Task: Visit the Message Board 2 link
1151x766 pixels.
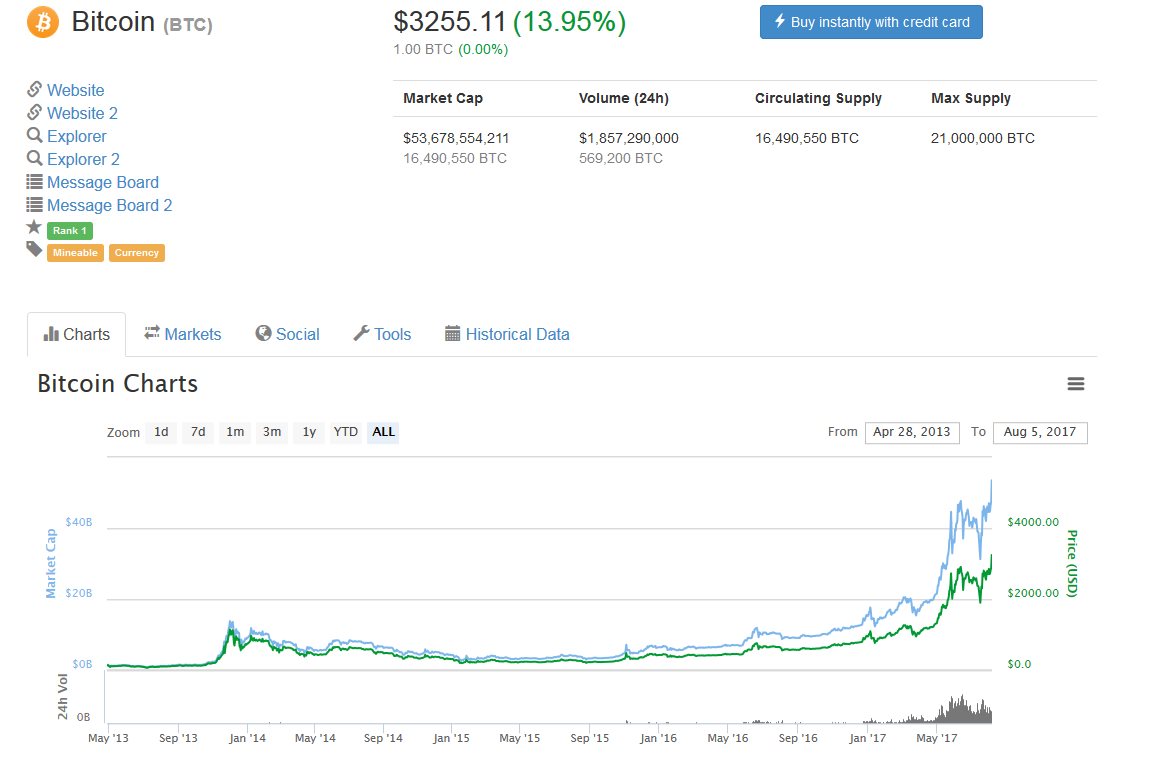Action: tap(109, 205)
